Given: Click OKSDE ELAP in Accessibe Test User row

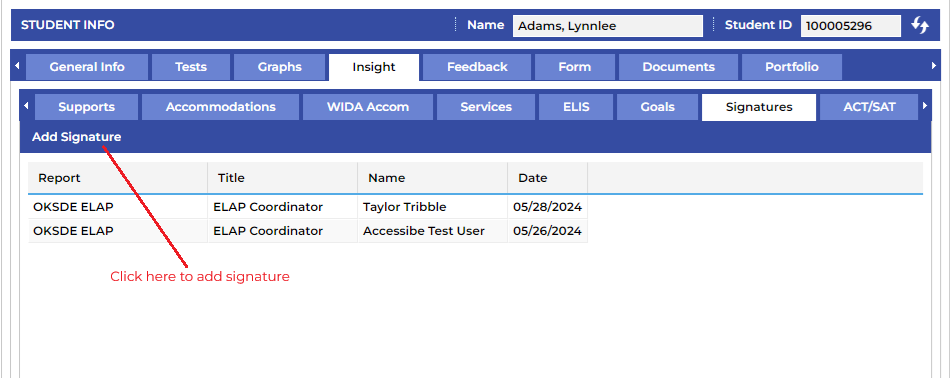Looking at the screenshot, I should 118,231.
